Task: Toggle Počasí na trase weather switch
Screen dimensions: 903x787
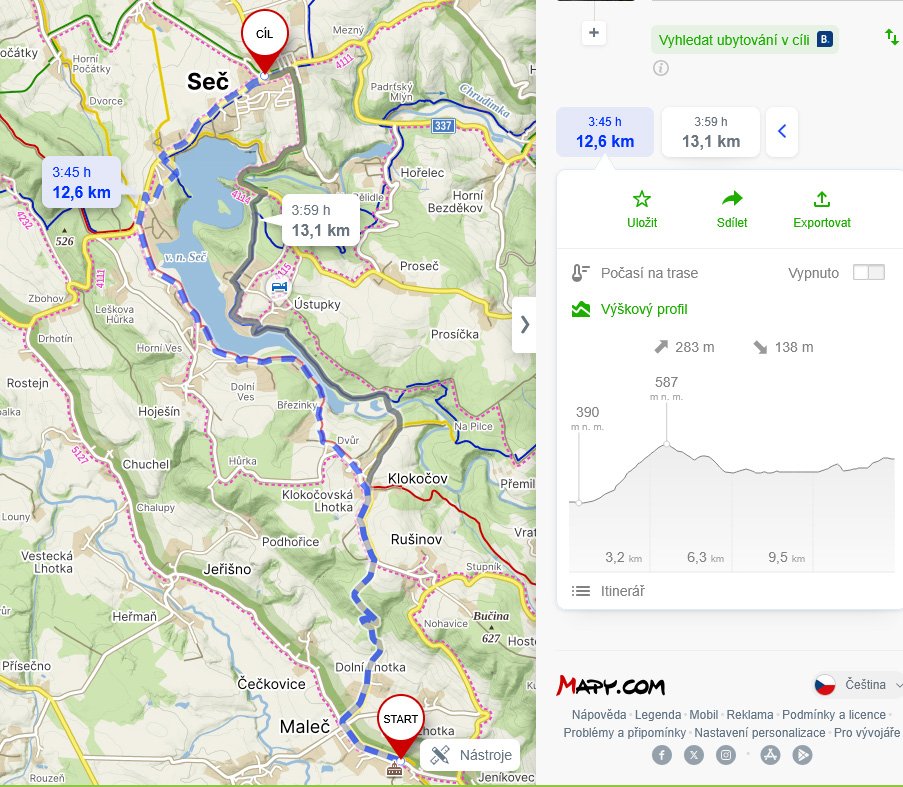Action: pyautogui.click(x=868, y=273)
